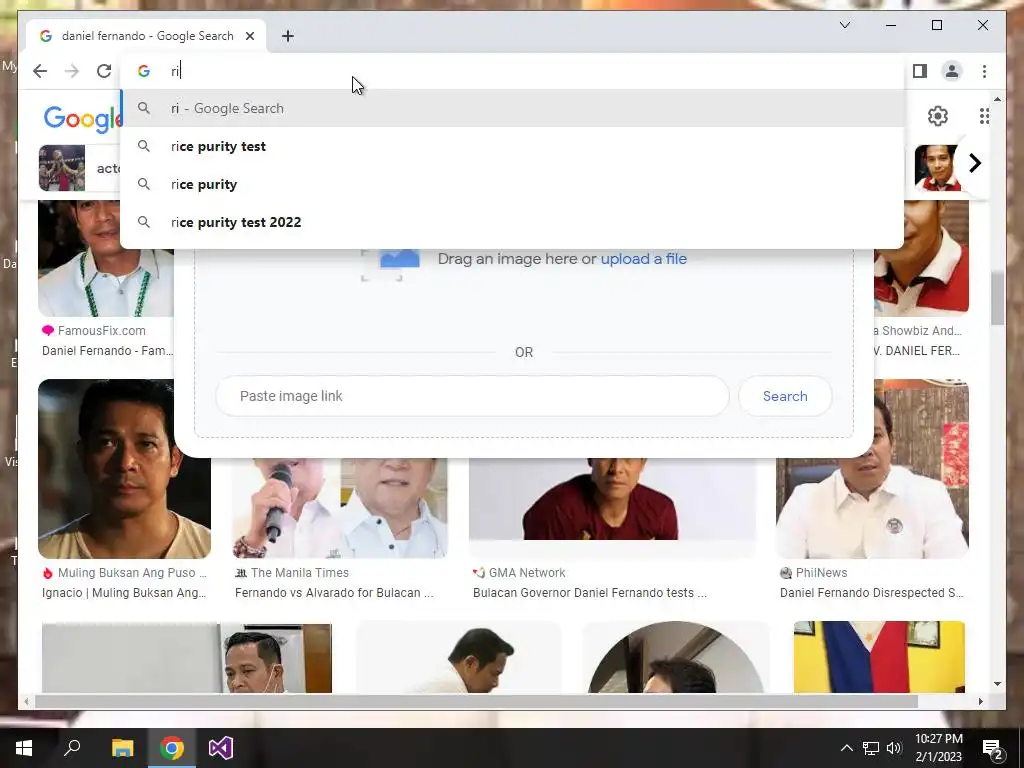This screenshot has width=1024, height=768.
Task: Click the forward navigation arrow
Action: click(72, 71)
